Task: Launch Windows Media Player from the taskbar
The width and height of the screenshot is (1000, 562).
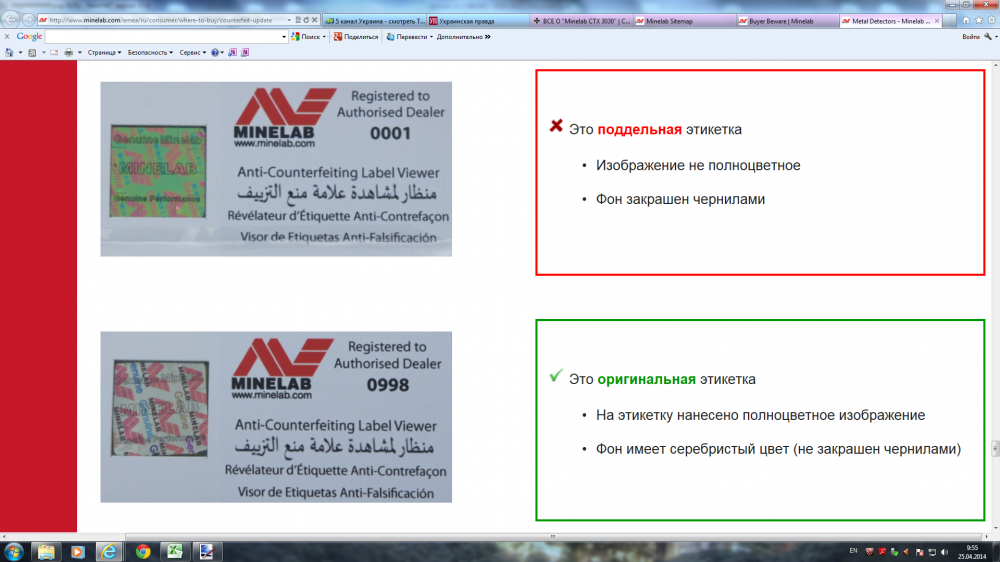Action: tap(78, 552)
